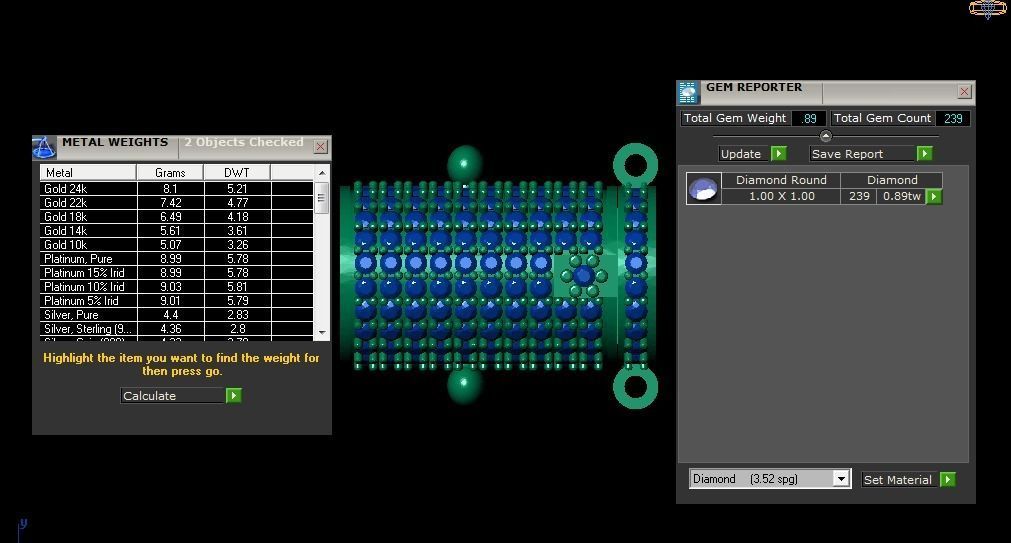This screenshot has width=1011, height=543.
Task: Click the 239 gem quantity cell
Action: [x=859, y=196]
